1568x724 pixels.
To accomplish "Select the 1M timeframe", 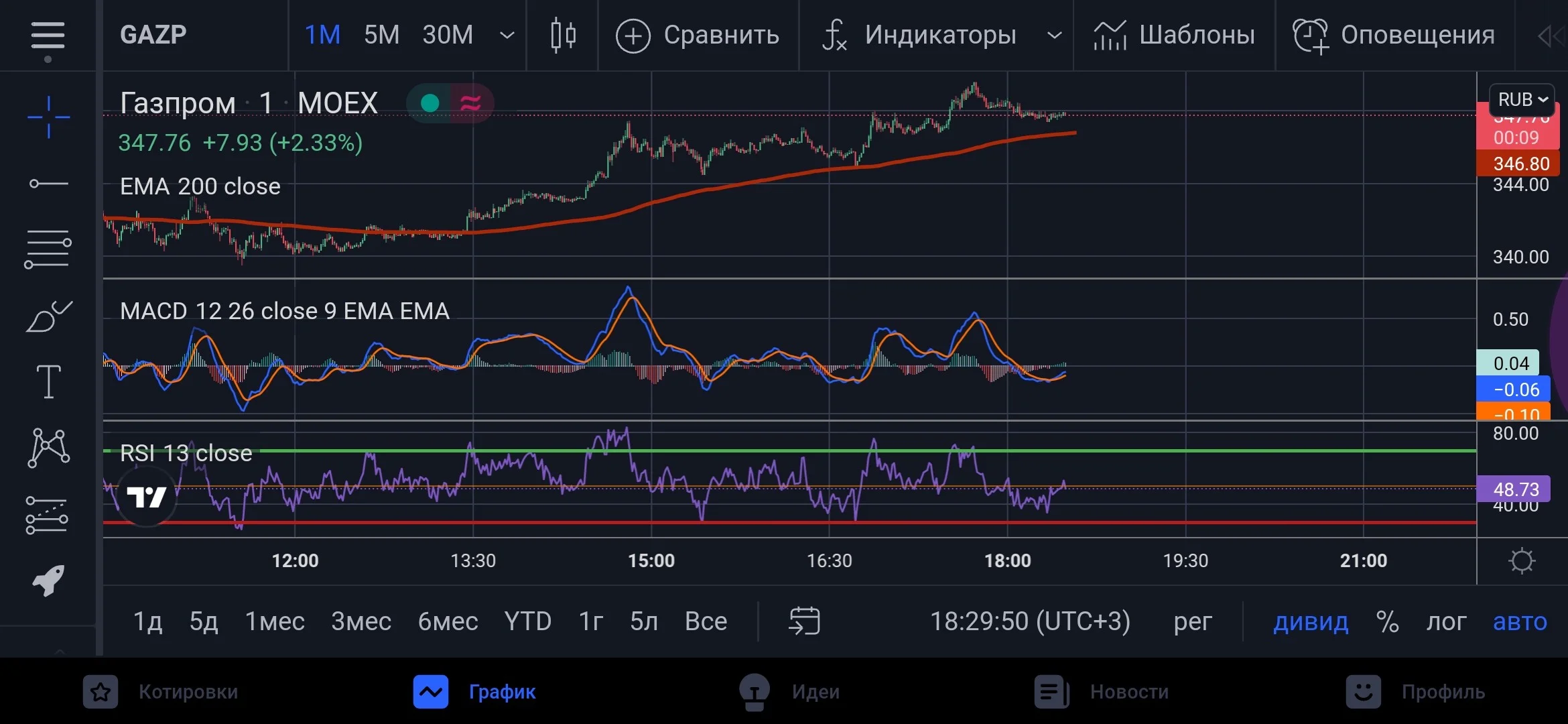I will point(322,35).
